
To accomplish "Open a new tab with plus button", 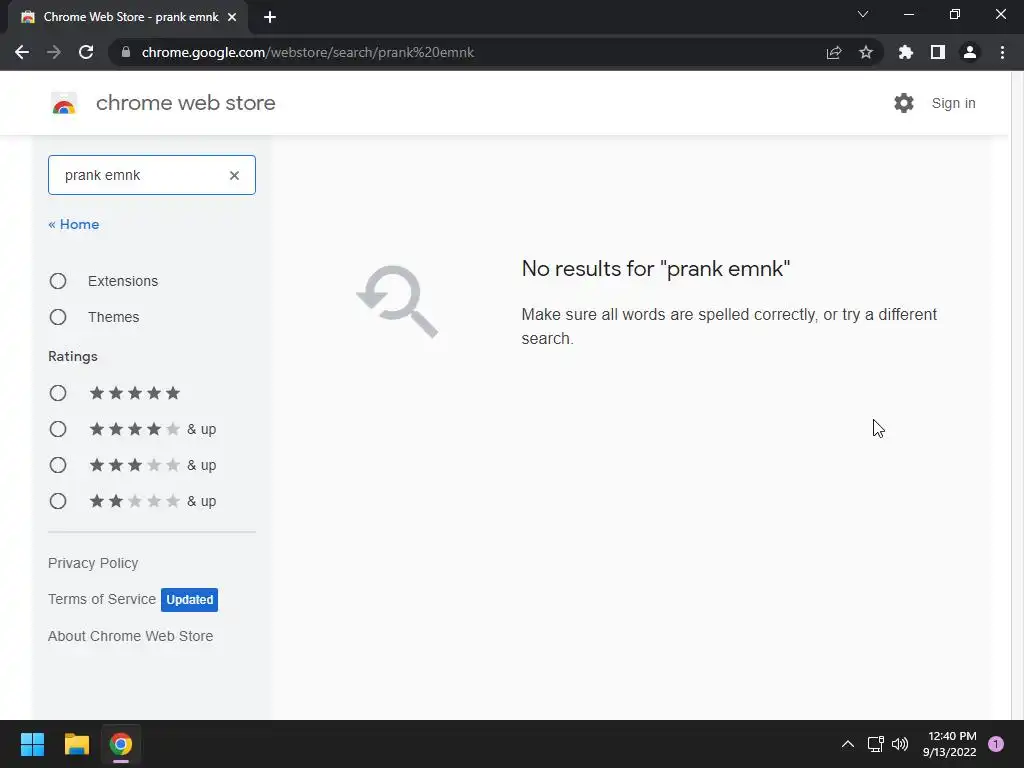I will [270, 17].
